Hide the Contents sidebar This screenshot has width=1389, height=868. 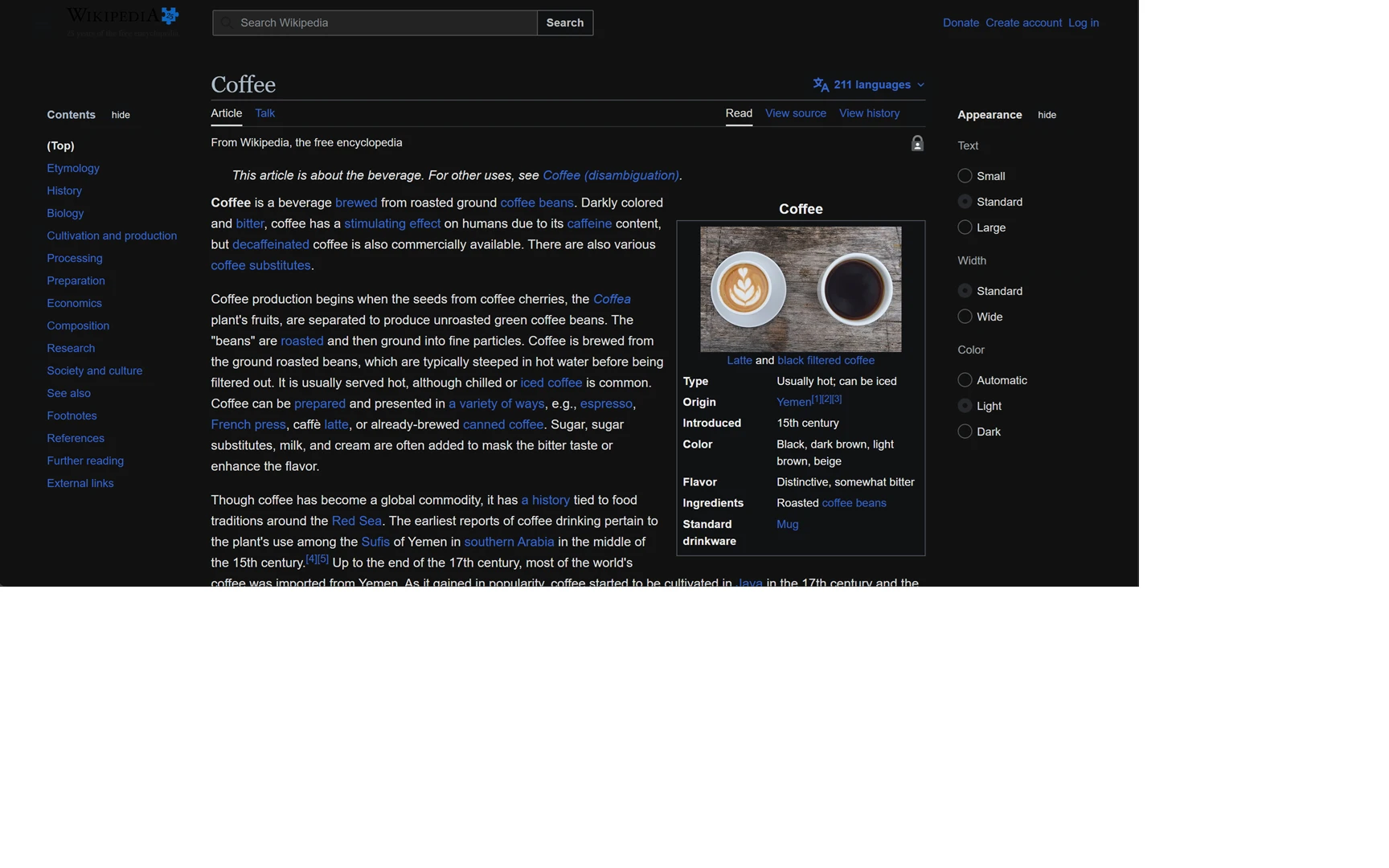[x=121, y=115]
